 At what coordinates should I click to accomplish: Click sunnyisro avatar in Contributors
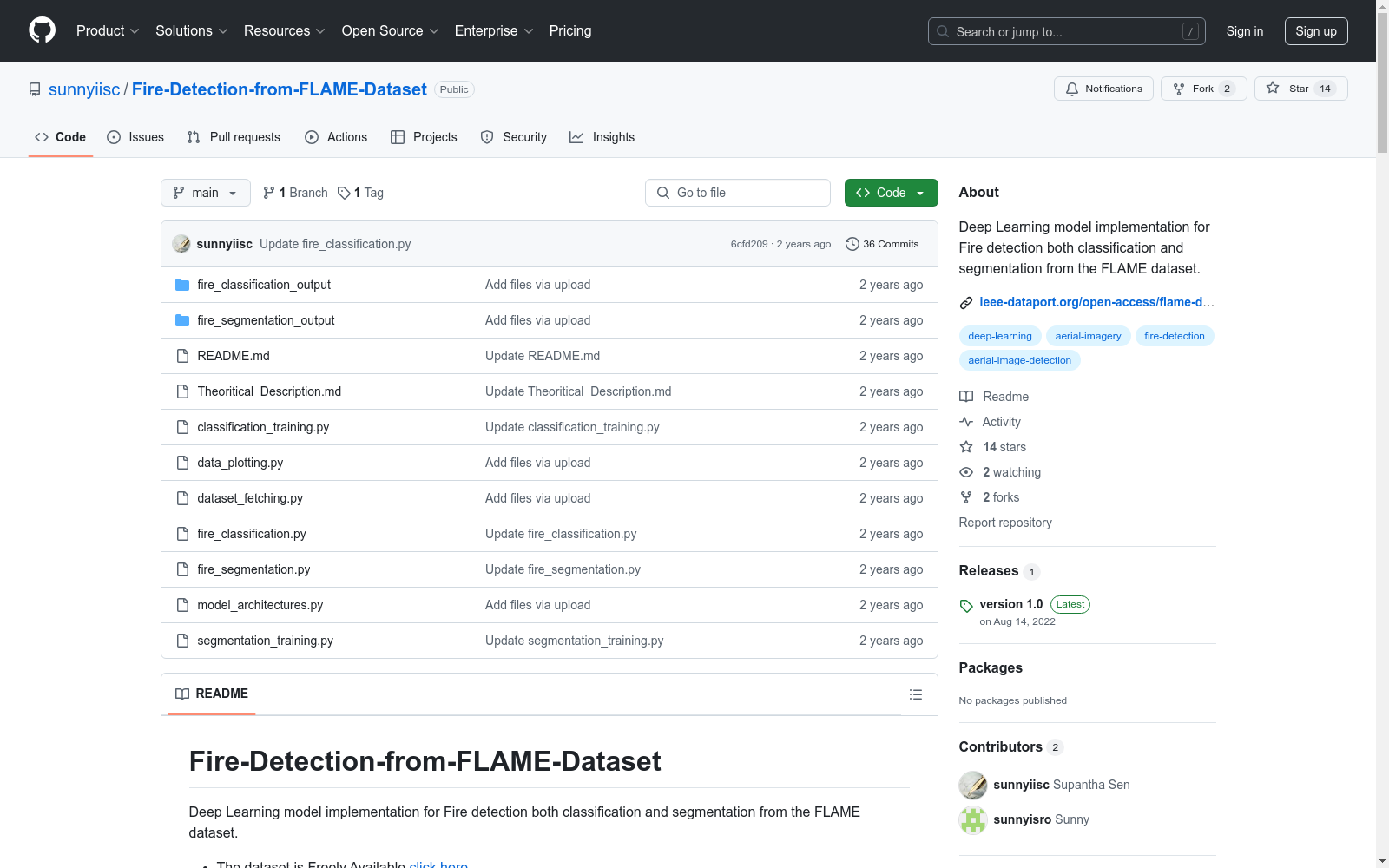click(x=973, y=819)
